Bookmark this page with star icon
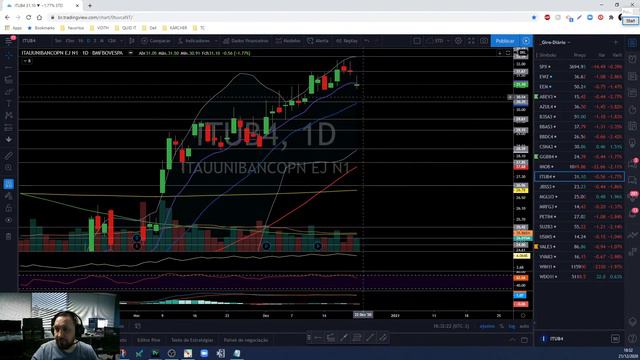 click(534, 18)
